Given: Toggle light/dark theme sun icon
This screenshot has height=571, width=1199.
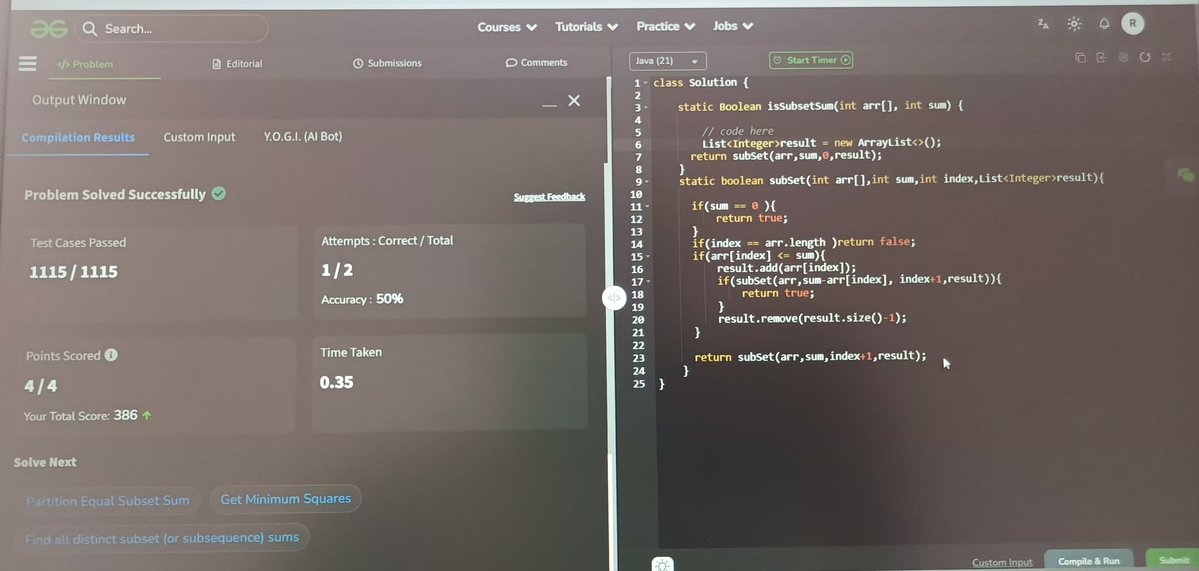Looking at the screenshot, I should click(x=1074, y=24).
